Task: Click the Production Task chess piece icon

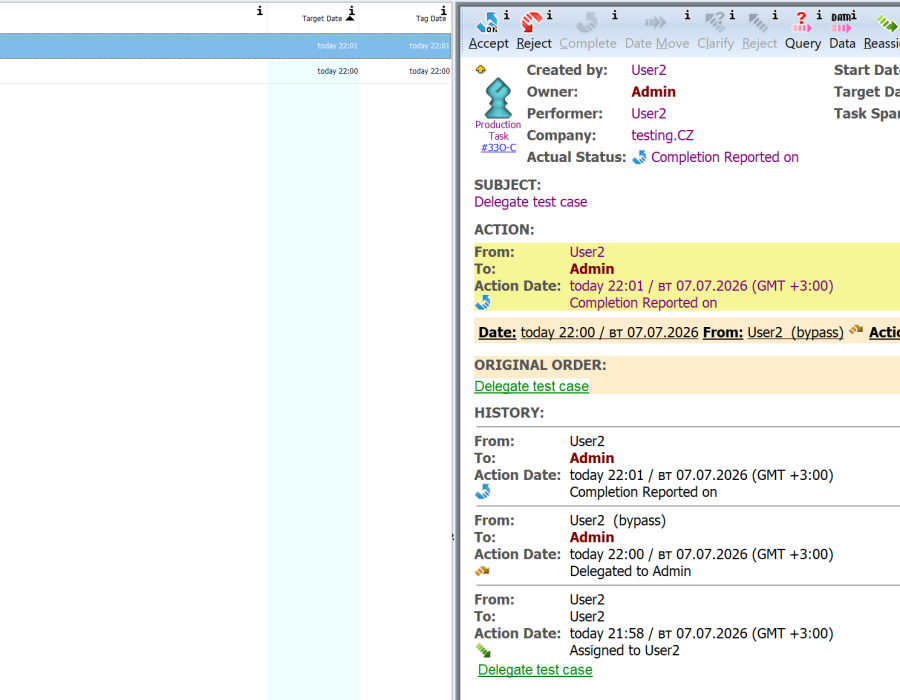Action: 498,98
